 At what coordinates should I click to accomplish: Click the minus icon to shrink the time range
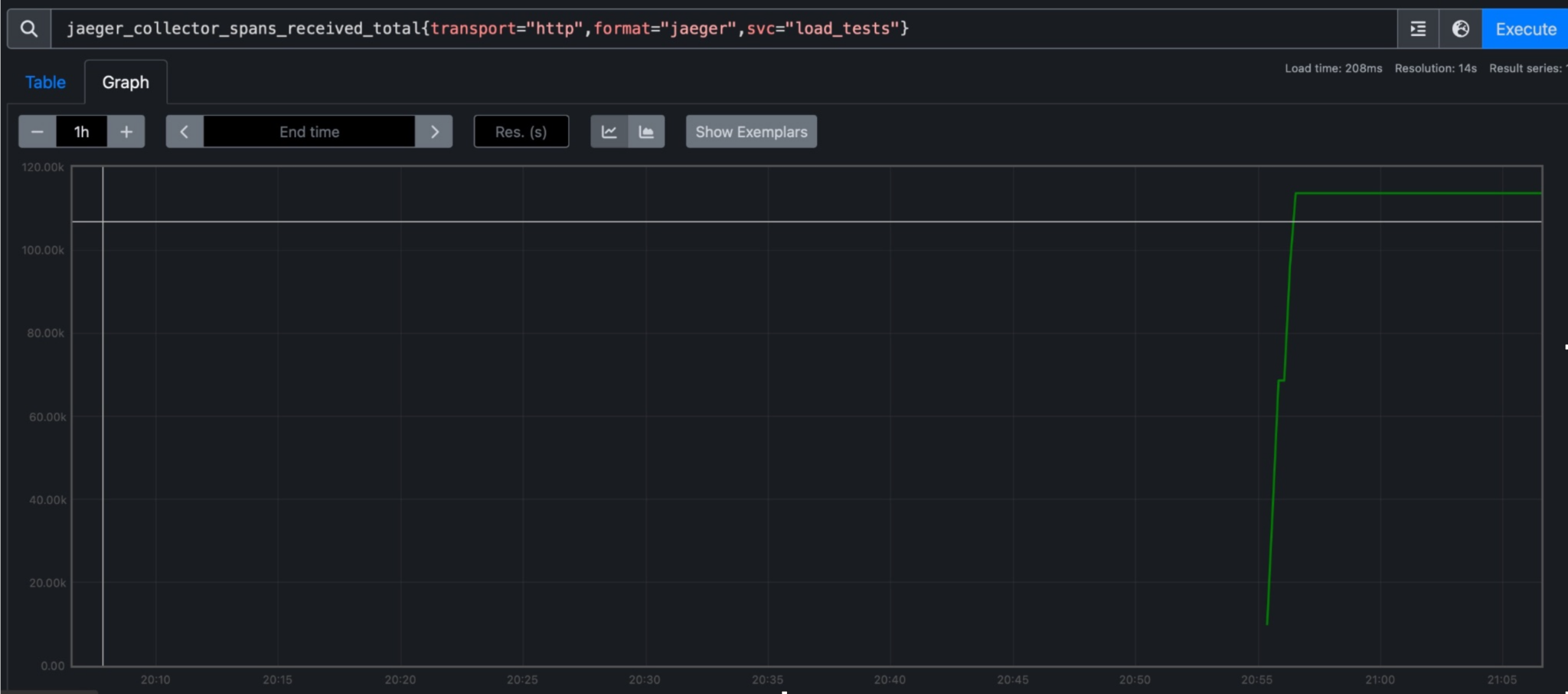[36, 131]
